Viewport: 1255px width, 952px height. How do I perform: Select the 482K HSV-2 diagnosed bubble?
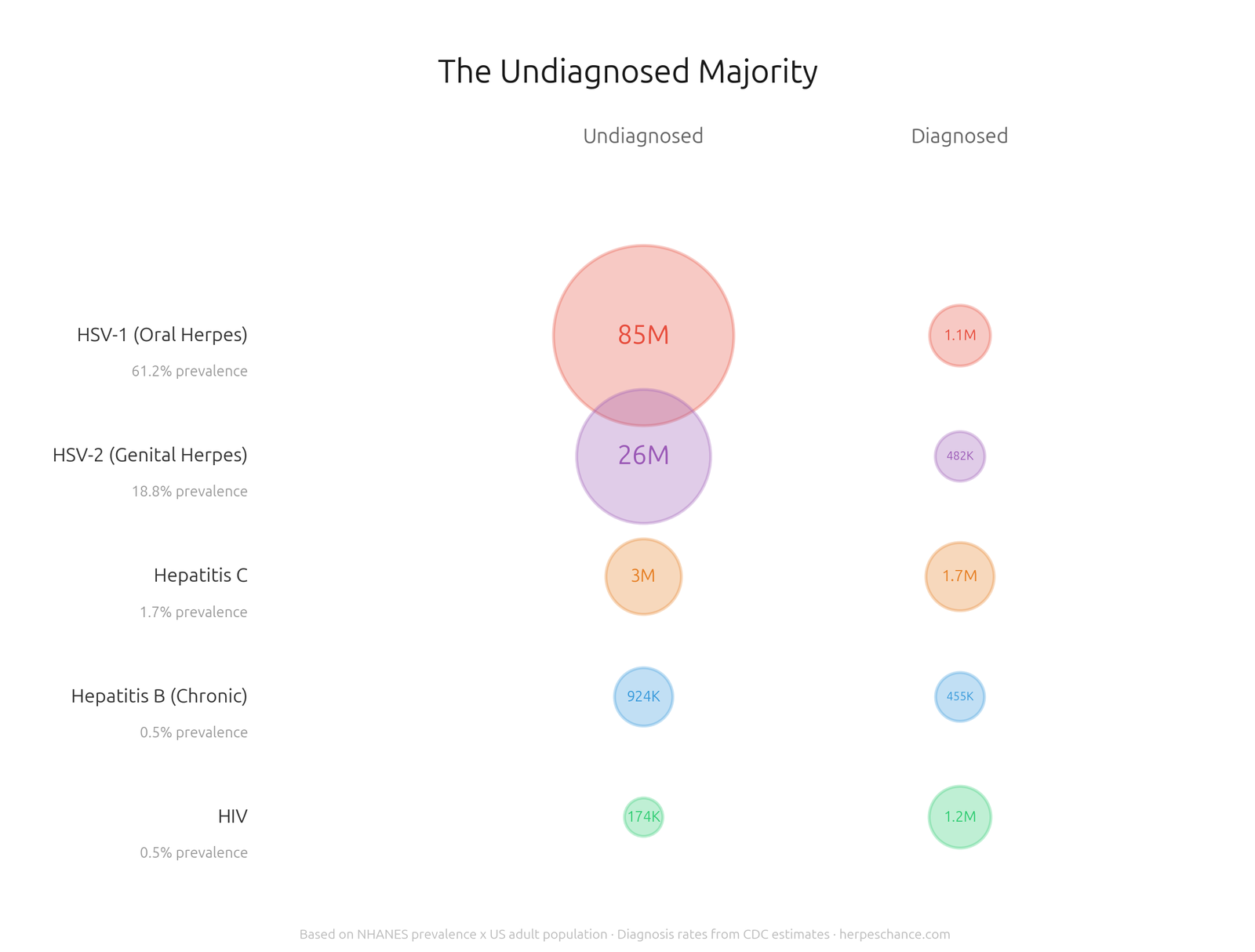(x=959, y=456)
